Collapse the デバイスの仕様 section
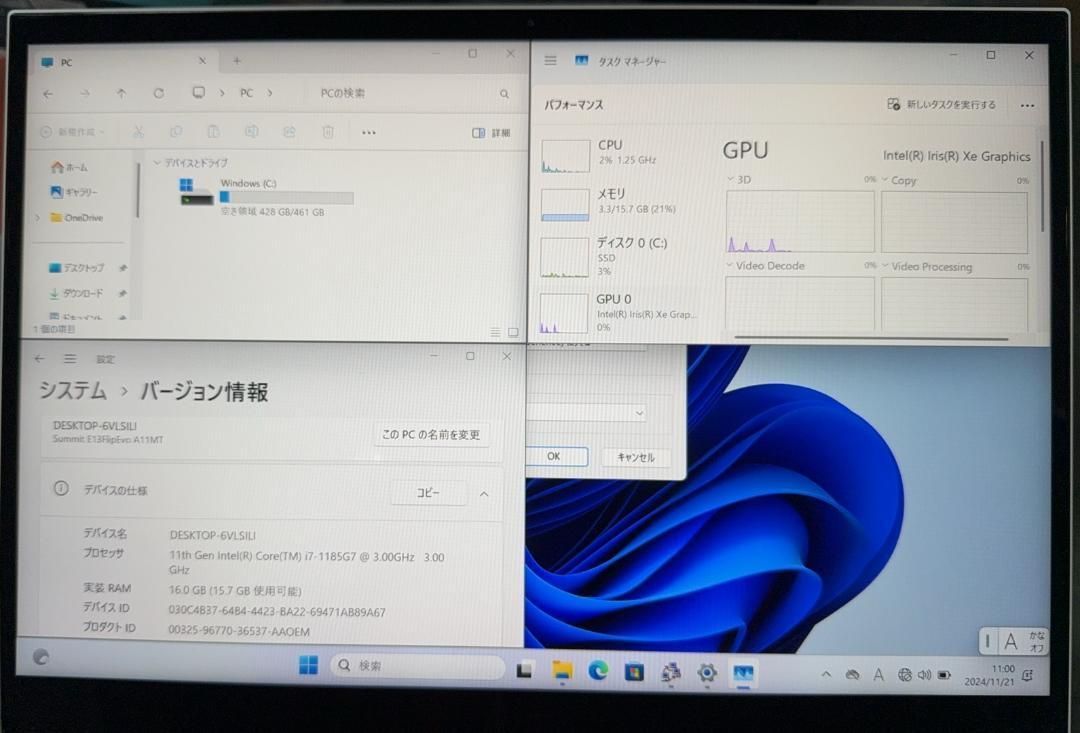Screen dimensions: 1080x733 point(484,493)
